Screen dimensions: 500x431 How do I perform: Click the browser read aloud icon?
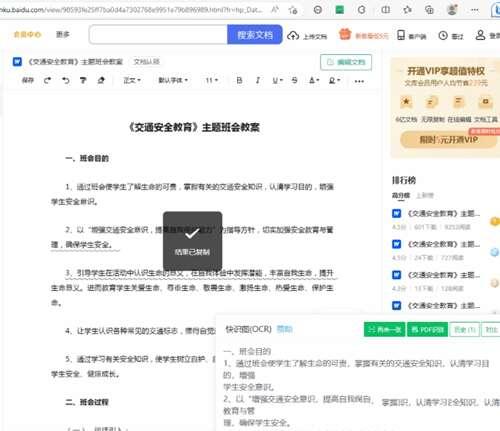click(275, 10)
